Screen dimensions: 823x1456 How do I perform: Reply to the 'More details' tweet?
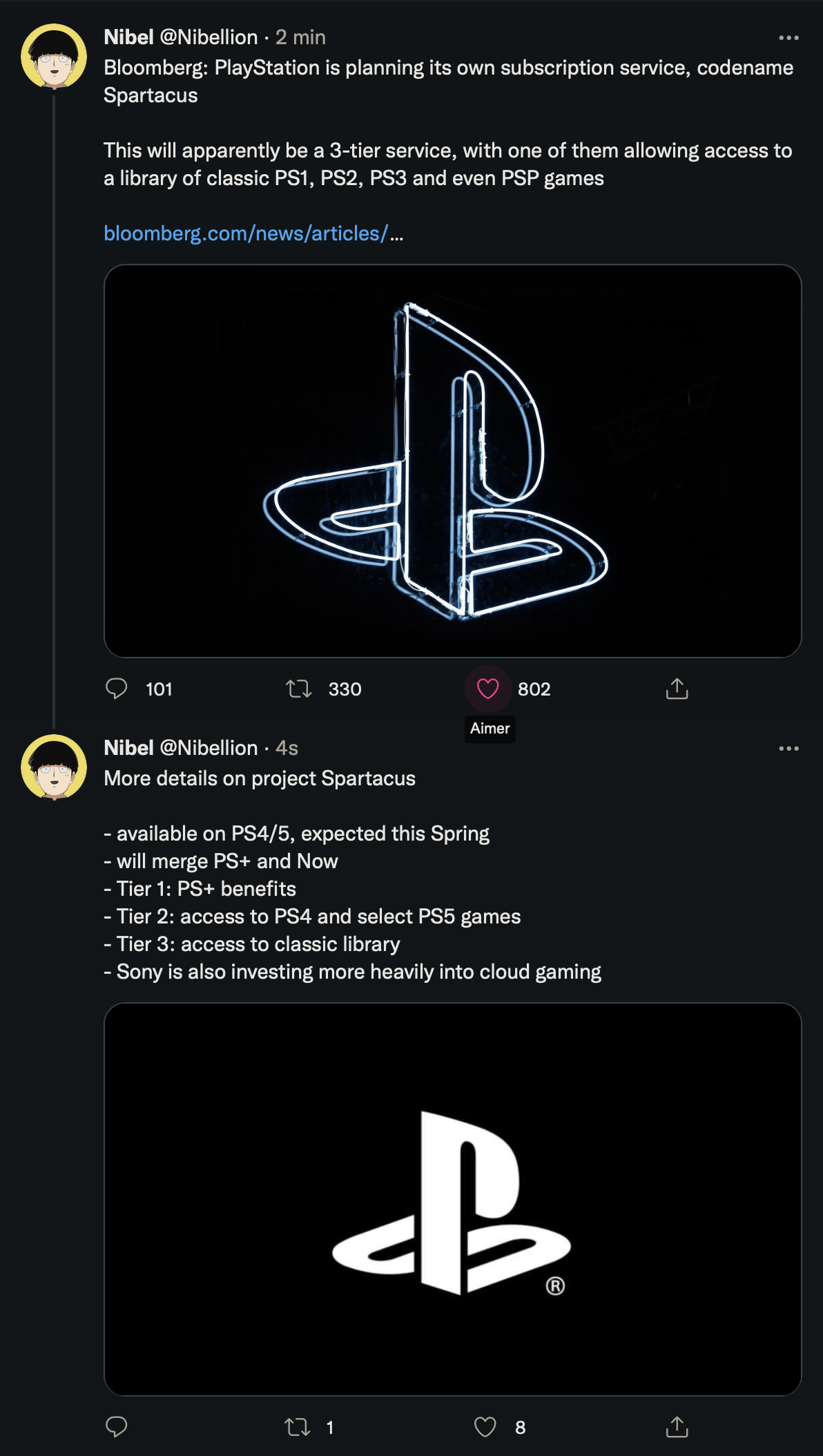pos(117,1427)
